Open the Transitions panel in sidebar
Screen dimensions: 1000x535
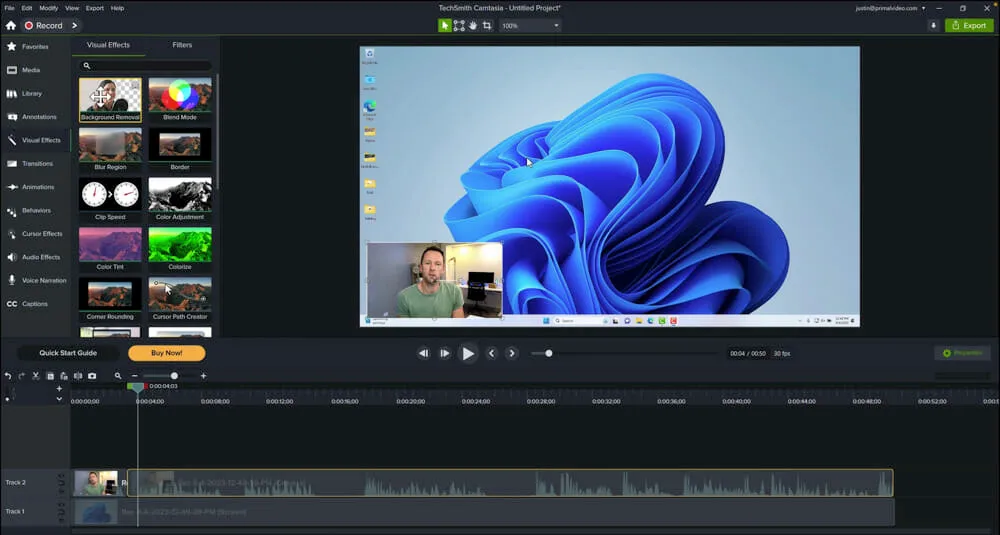point(37,164)
